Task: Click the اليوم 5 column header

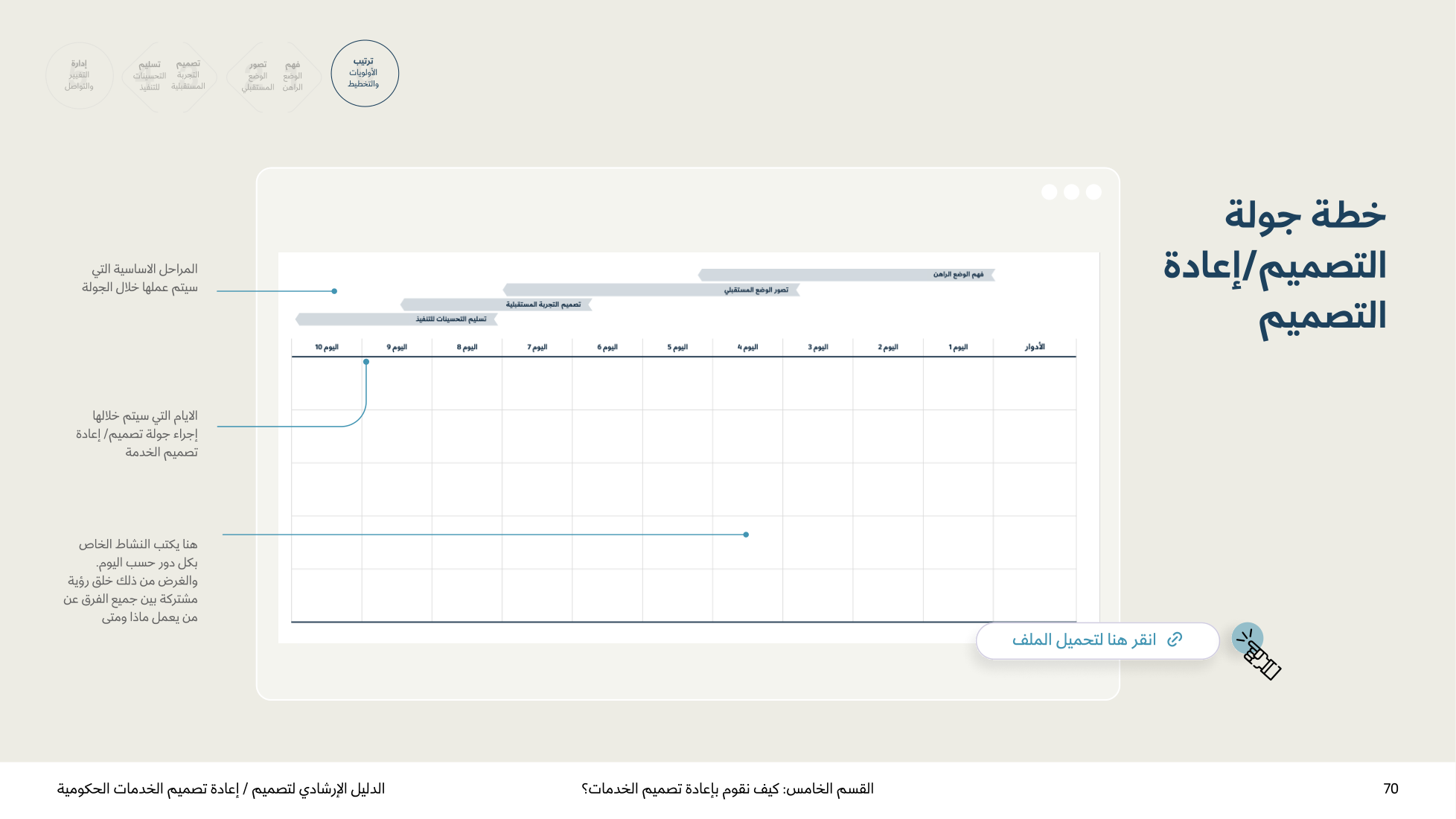Action: (x=677, y=347)
